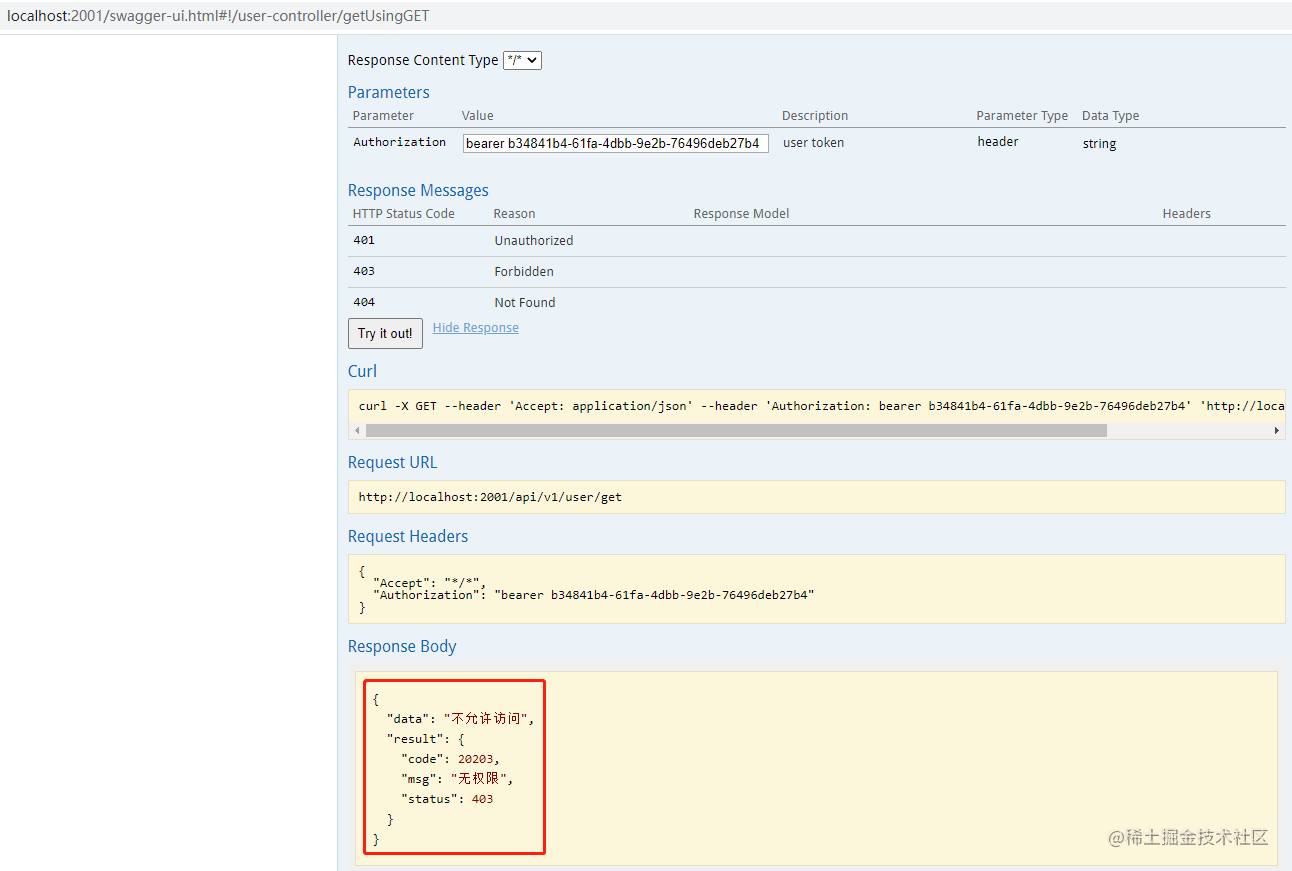Image resolution: width=1292 pixels, height=871 pixels.
Task: Click the 稀土掘金技术社区 watermark
Action: tap(1188, 837)
